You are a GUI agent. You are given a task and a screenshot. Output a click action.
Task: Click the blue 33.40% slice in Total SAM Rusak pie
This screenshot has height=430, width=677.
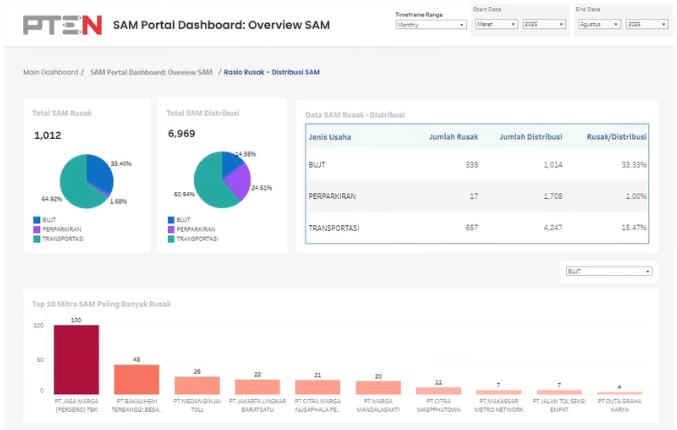click(x=100, y=173)
